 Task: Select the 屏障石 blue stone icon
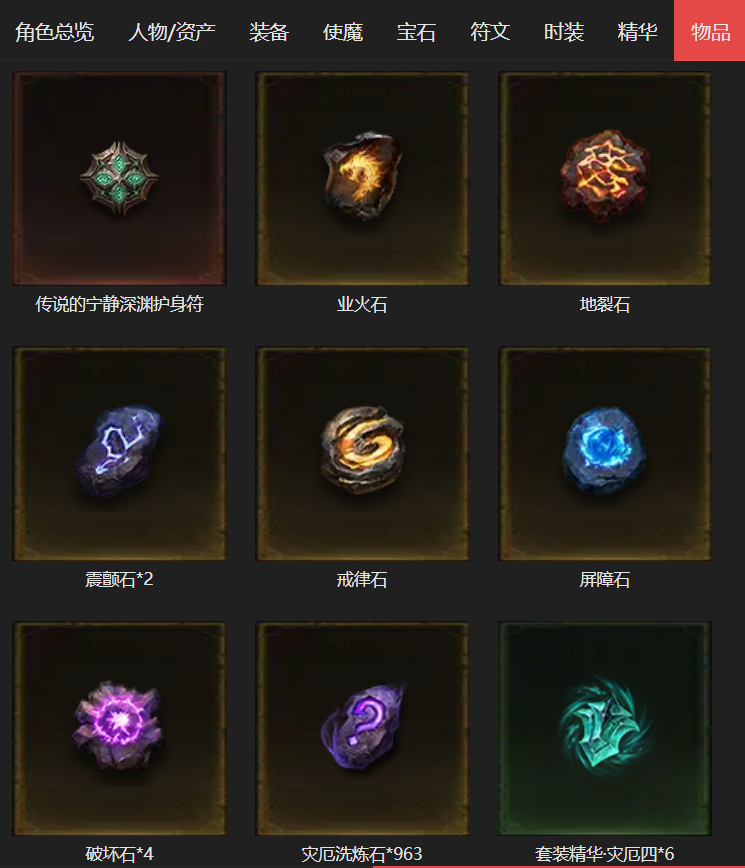click(604, 451)
